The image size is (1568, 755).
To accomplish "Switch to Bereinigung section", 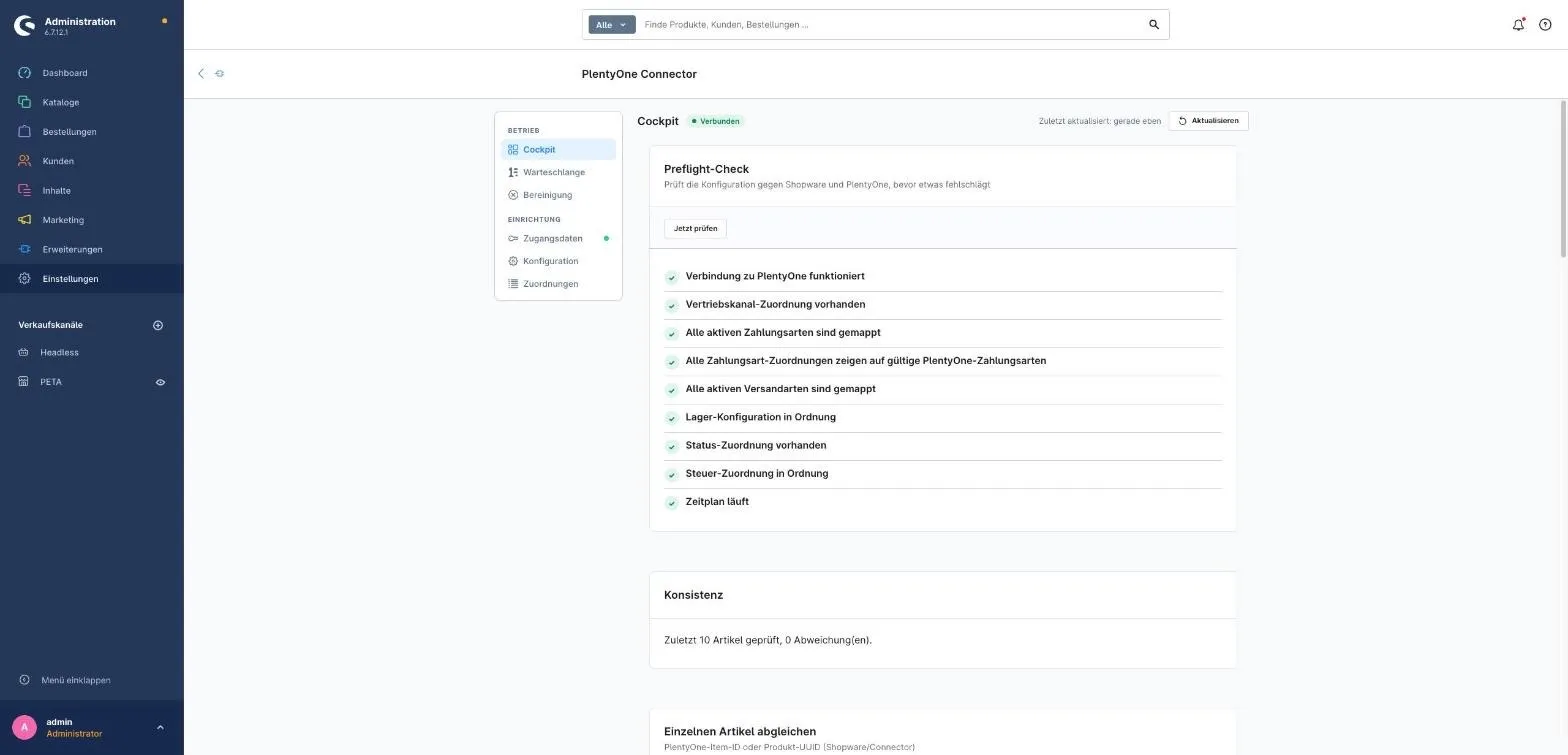I will coord(558,195).
